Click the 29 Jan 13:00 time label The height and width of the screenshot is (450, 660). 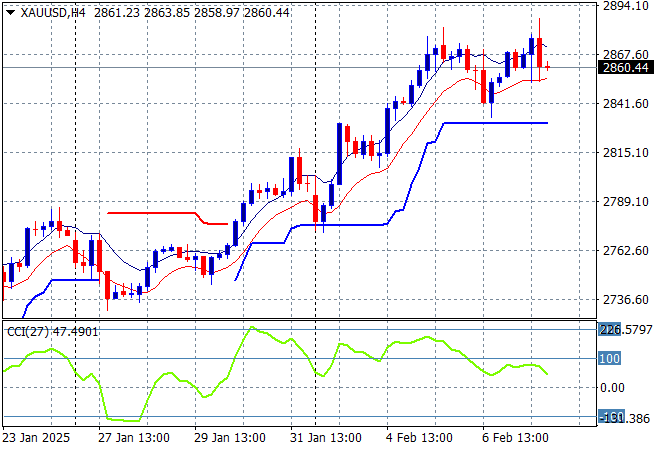tap(230, 438)
